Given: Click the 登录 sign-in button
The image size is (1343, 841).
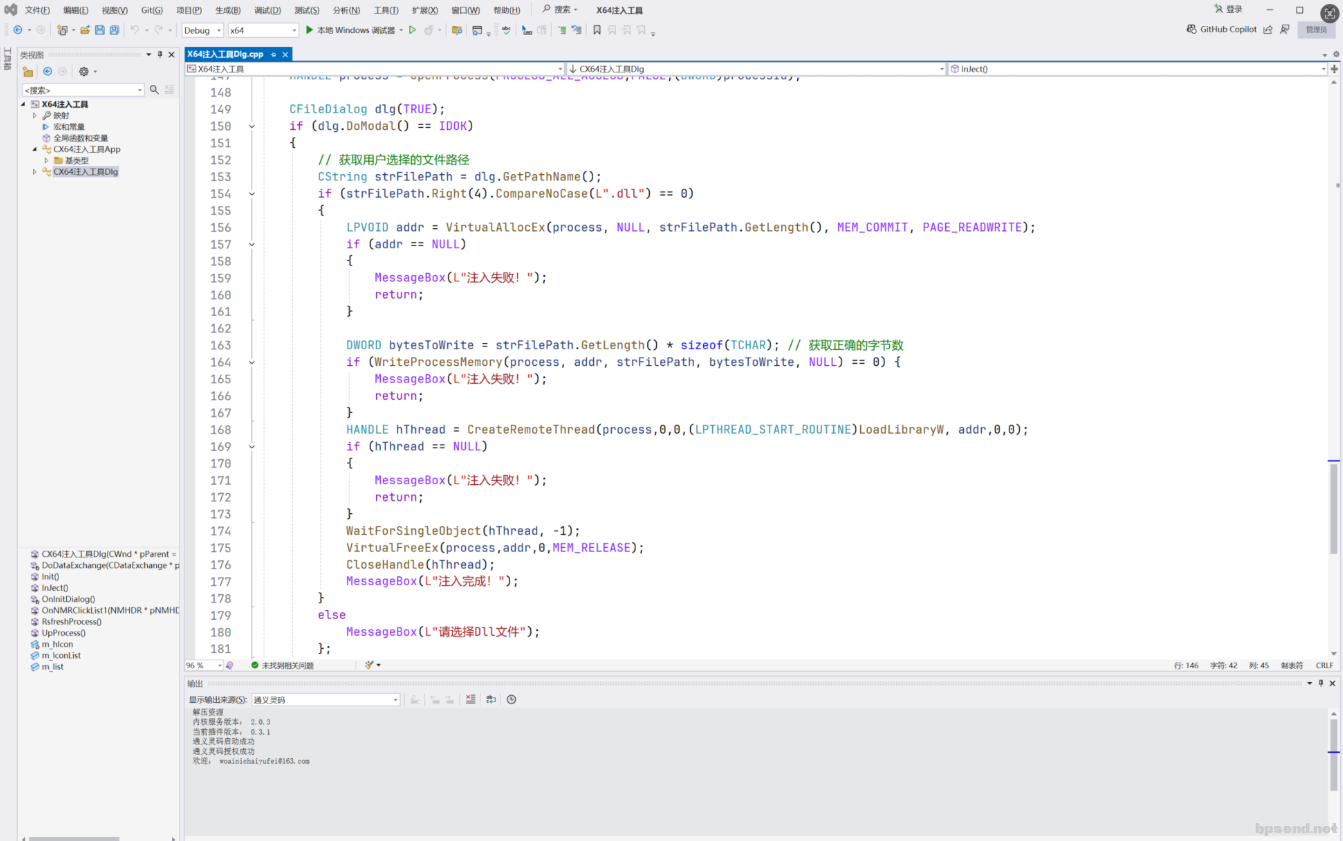Looking at the screenshot, I should pyautogui.click(x=1228, y=10).
